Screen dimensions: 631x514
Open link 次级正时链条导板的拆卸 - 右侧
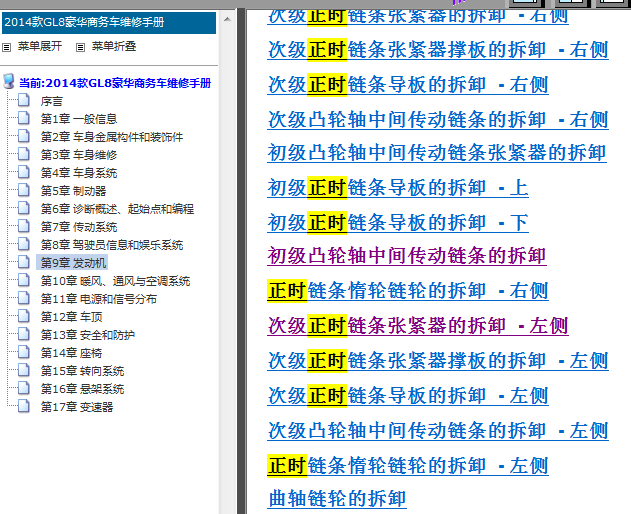tap(408, 85)
